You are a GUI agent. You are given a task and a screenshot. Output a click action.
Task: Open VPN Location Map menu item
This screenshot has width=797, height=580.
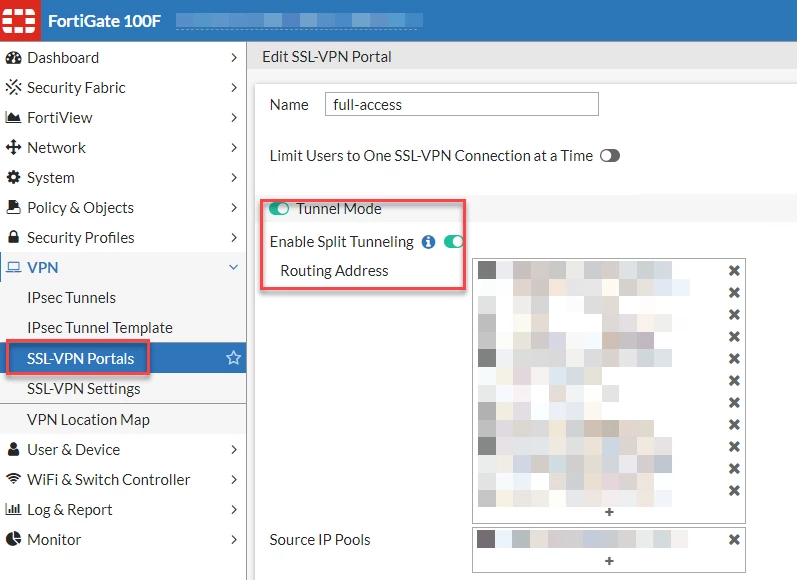[123, 419]
